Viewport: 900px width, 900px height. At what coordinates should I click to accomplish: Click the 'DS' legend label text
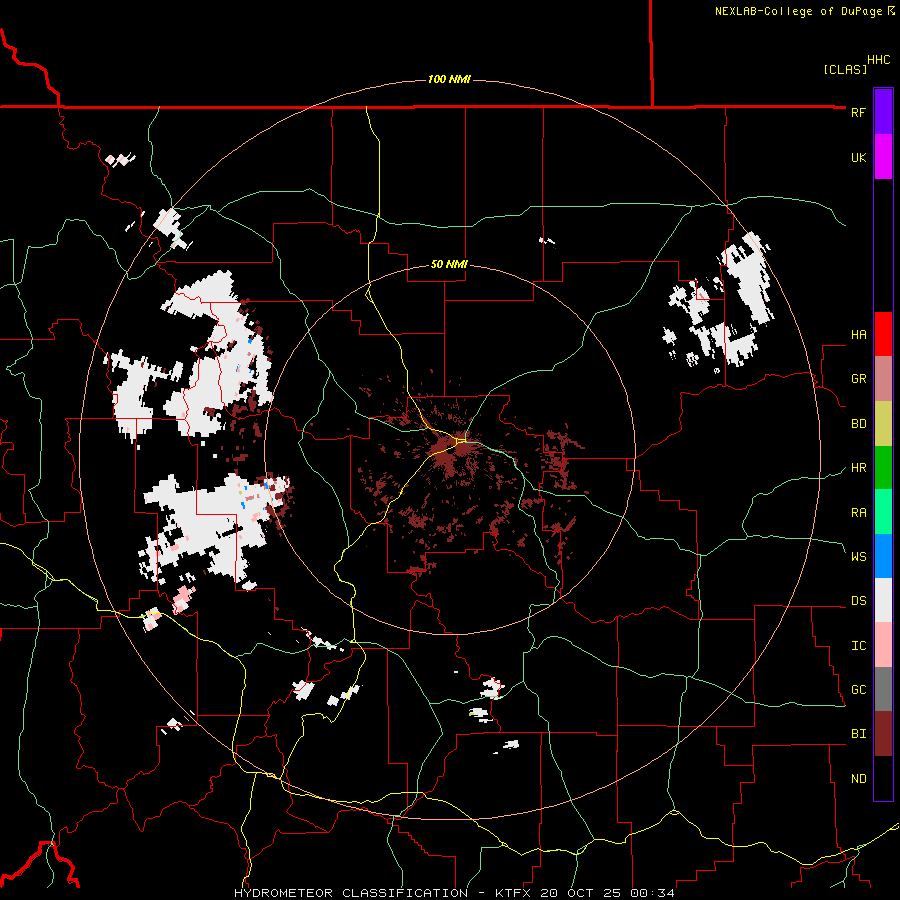858,601
